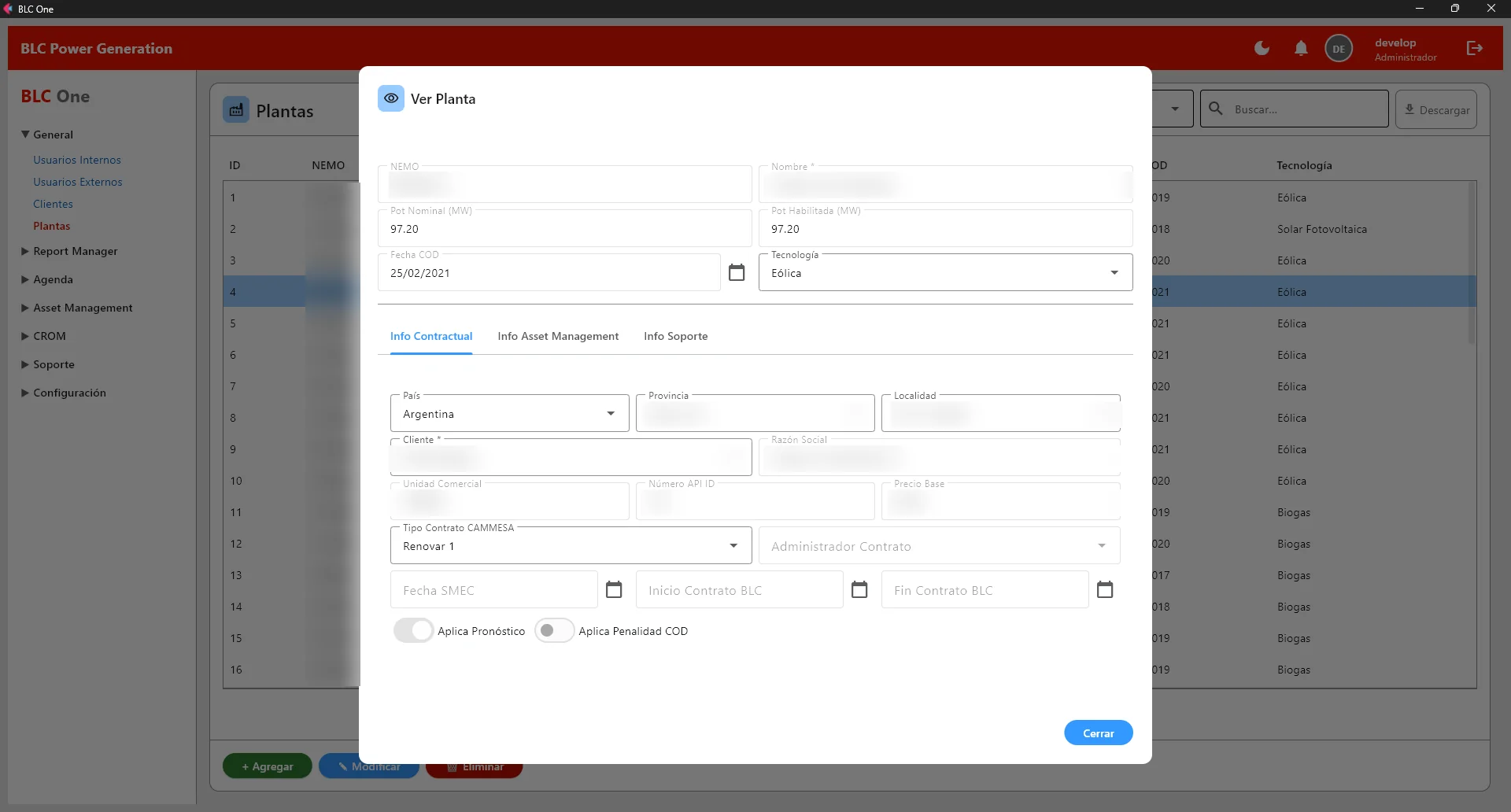1511x812 pixels.
Task: Open Plantas in sidebar
Action: [52, 226]
